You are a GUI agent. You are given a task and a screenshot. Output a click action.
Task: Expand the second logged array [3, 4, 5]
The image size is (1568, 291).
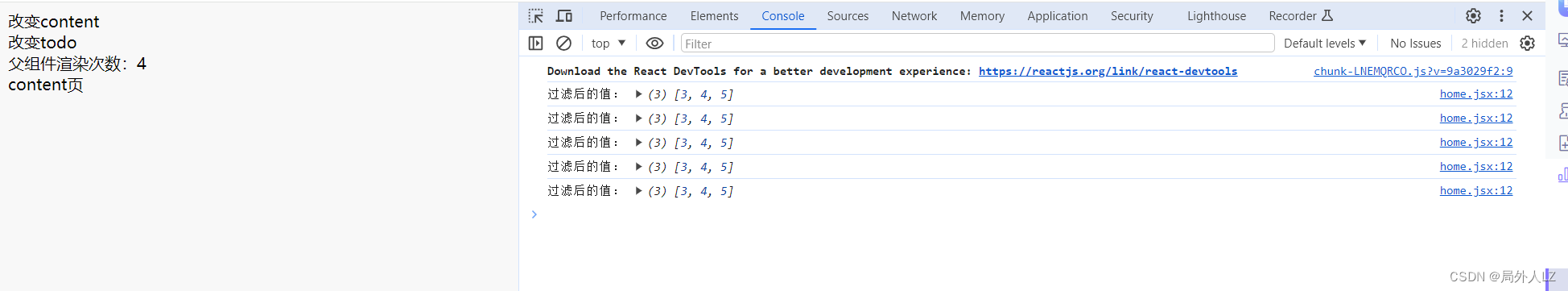click(x=638, y=118)
